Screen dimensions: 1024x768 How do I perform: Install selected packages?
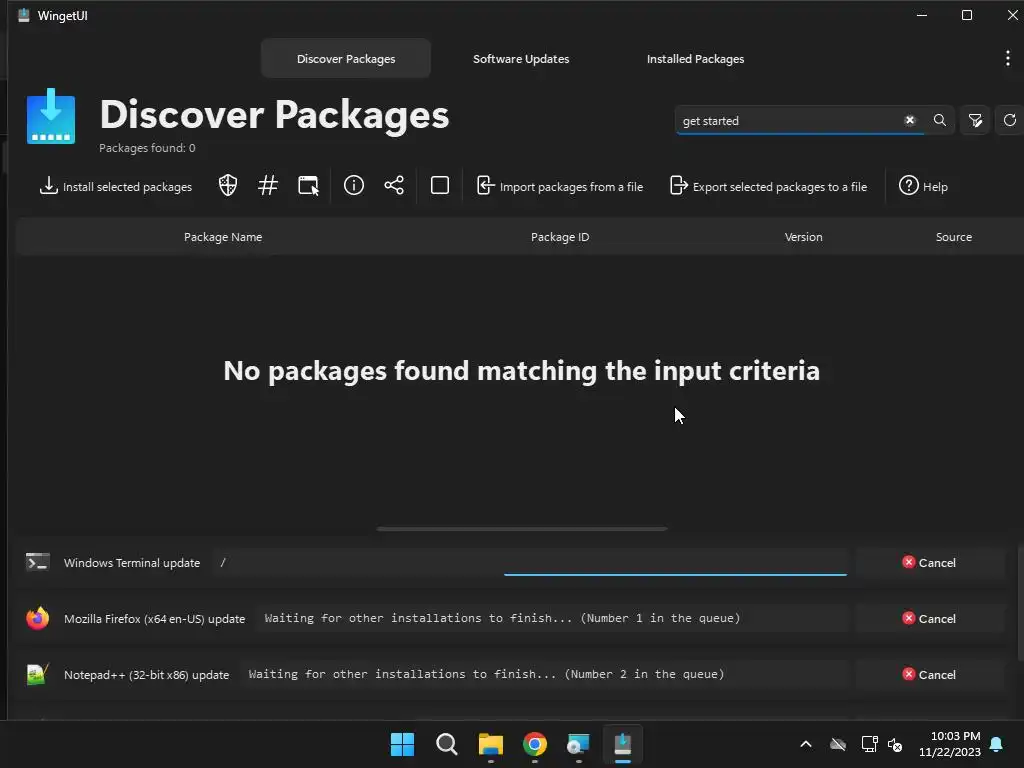[x=116, y=186]
